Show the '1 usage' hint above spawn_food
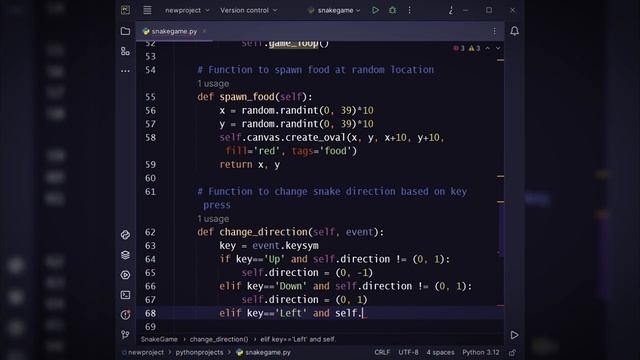The image size is (640, 360). 213,84
